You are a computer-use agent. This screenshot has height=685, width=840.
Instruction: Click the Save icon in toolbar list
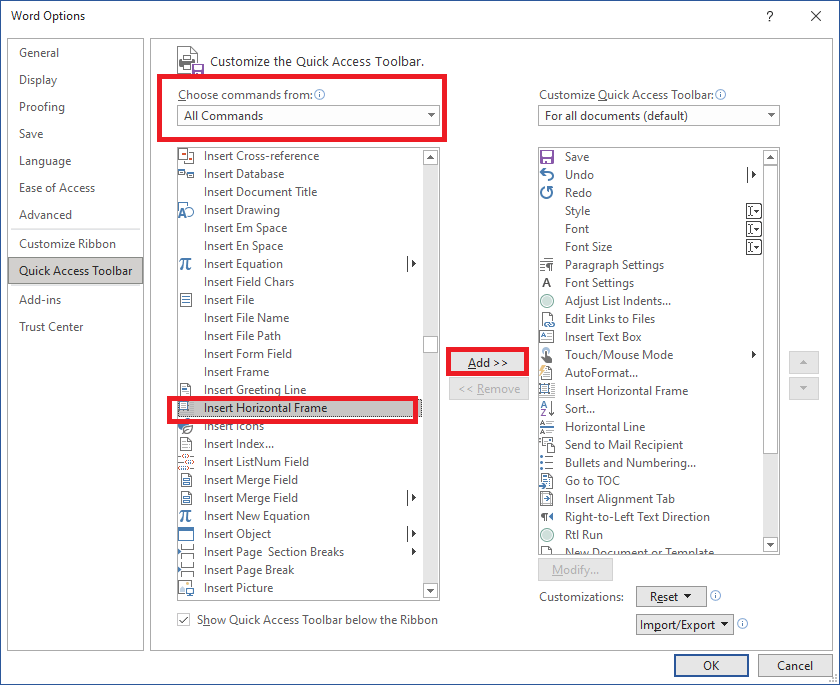pos(546,157)
